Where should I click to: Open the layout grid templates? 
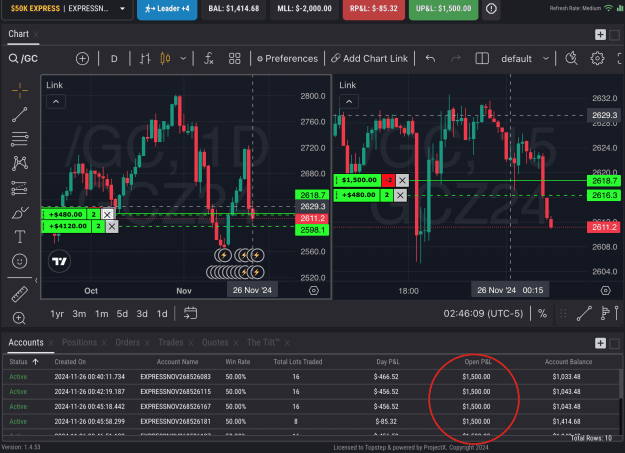click(x=234, y=59)
